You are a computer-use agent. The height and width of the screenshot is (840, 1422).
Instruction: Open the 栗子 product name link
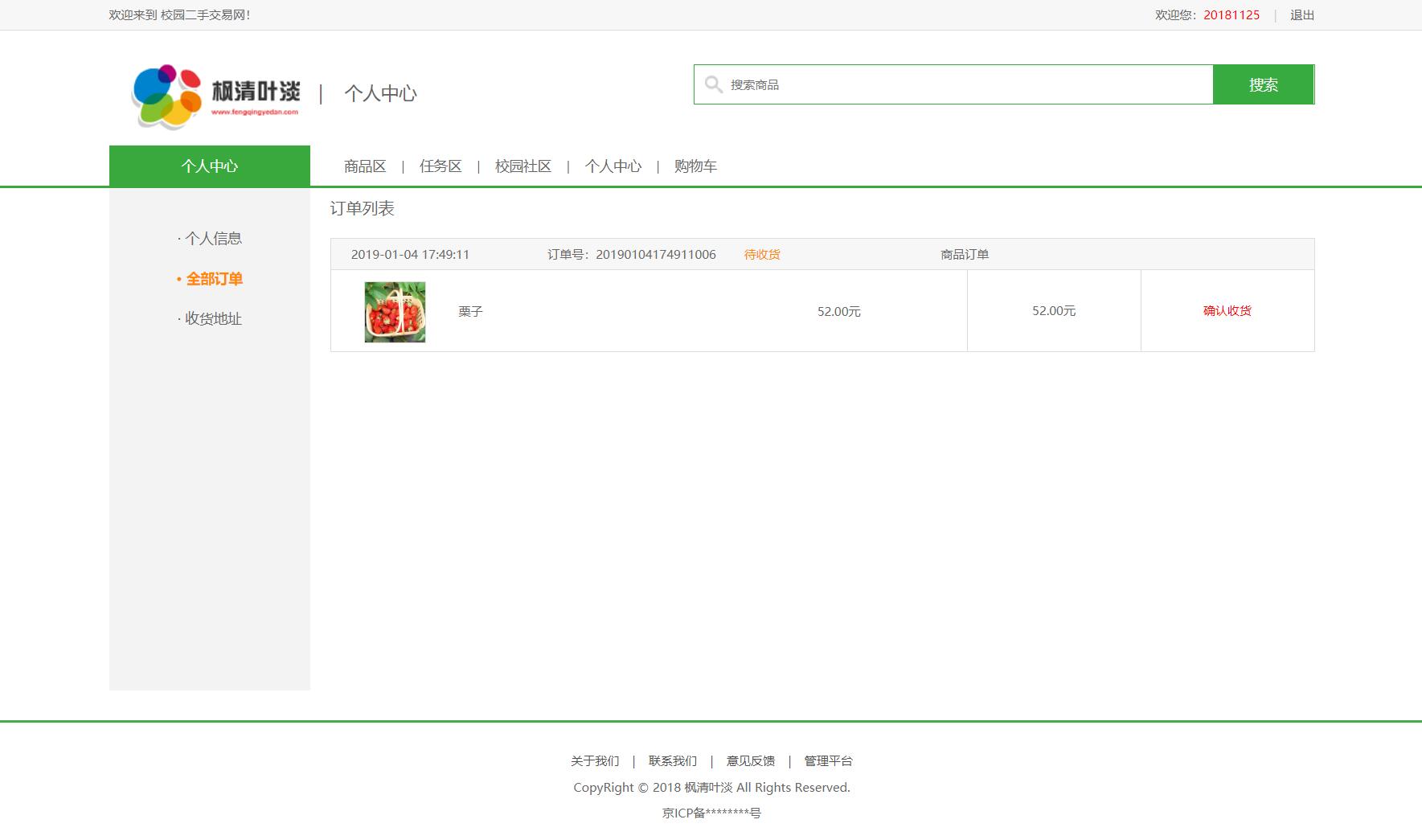(x=470, y=312)
